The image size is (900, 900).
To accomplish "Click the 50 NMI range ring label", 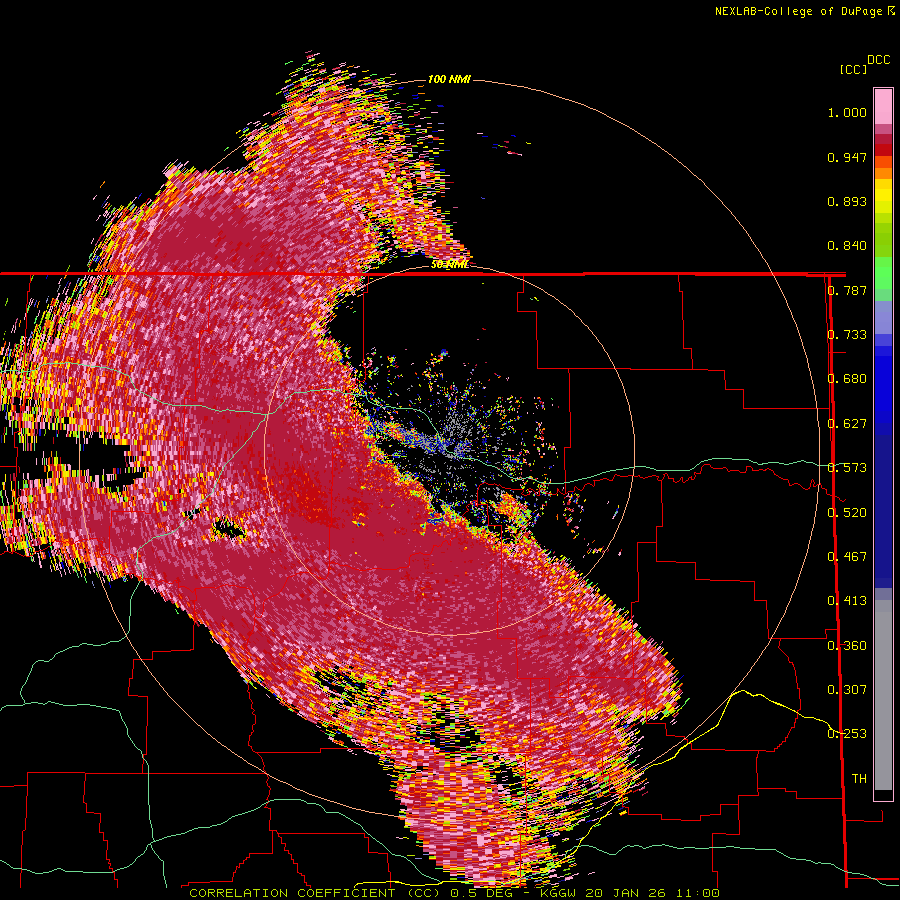I will [x=449, y=264].
